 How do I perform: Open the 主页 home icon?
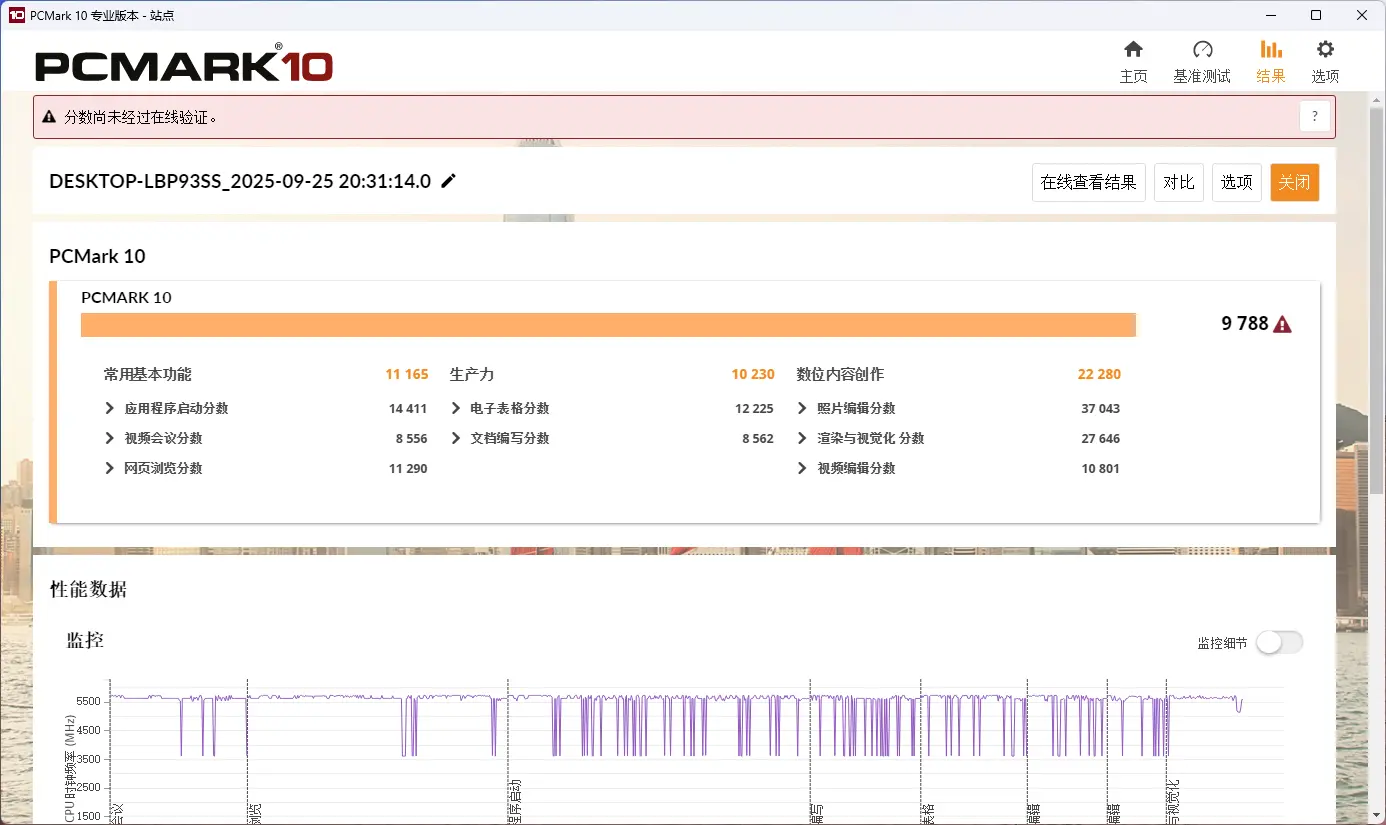click(x=1133, y=50)
